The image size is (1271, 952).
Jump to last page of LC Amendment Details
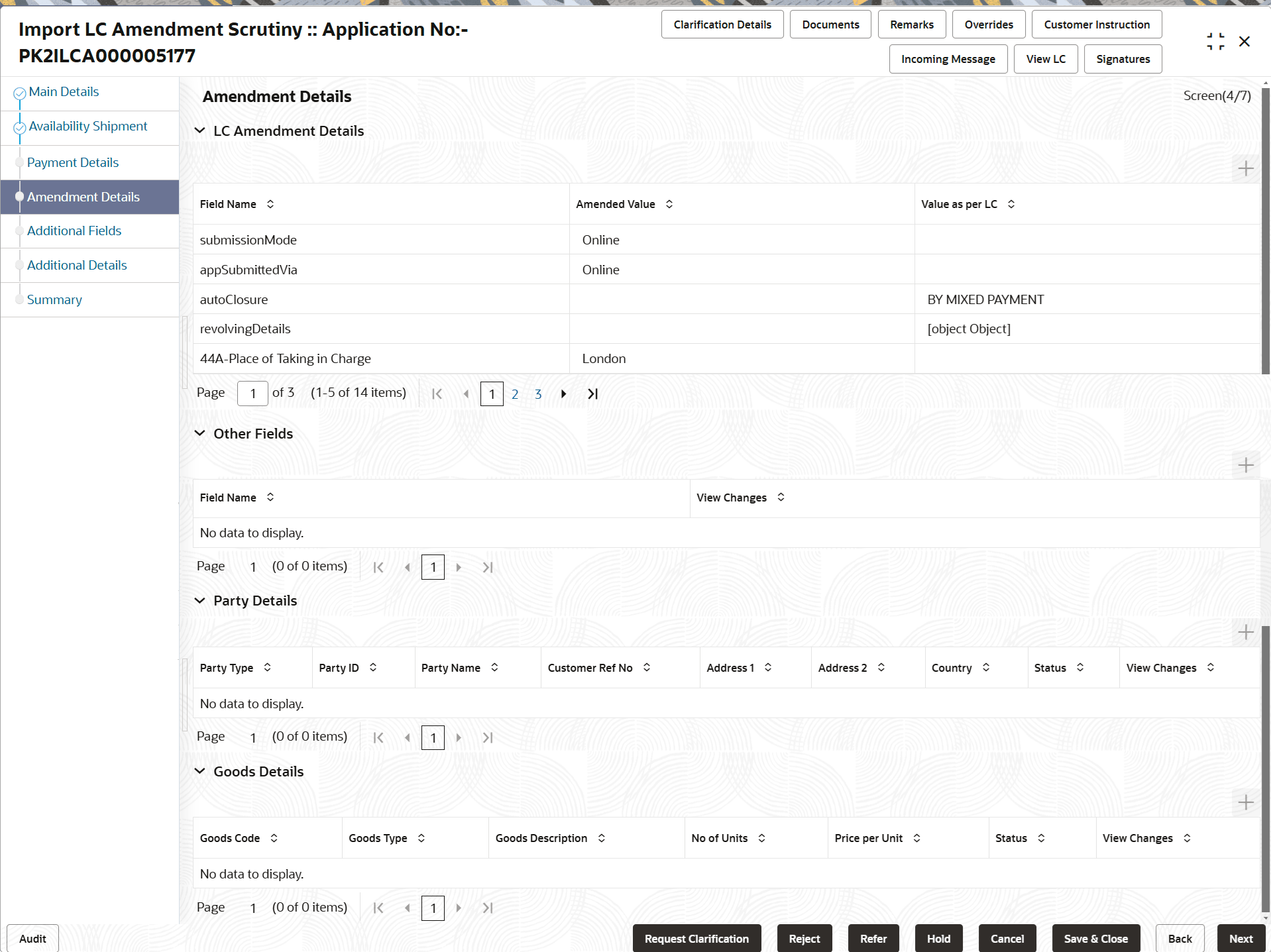[x=592, y=394]
